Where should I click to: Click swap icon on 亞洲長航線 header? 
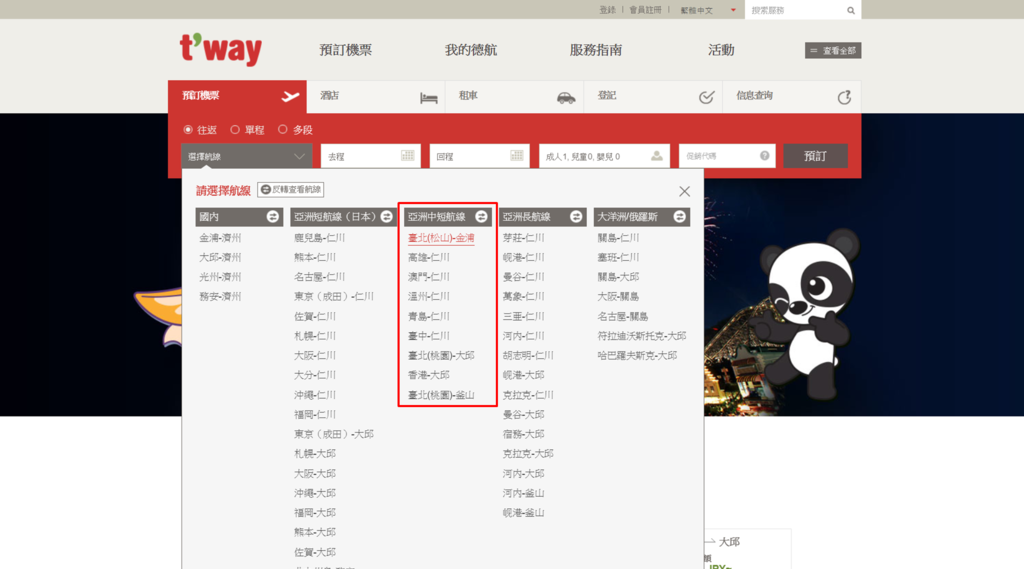[576, 216]
